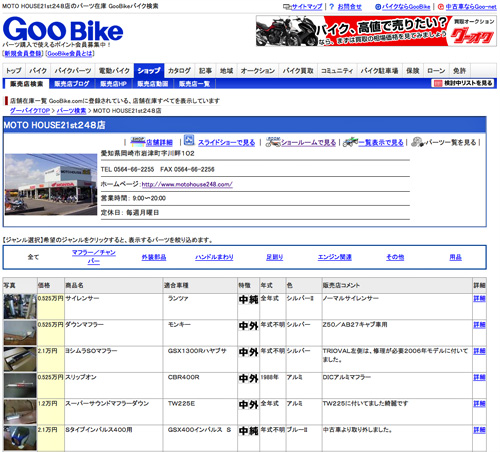Click the 一覧表示で見る link
Screen dimensions: 500x452
point(381,143)
